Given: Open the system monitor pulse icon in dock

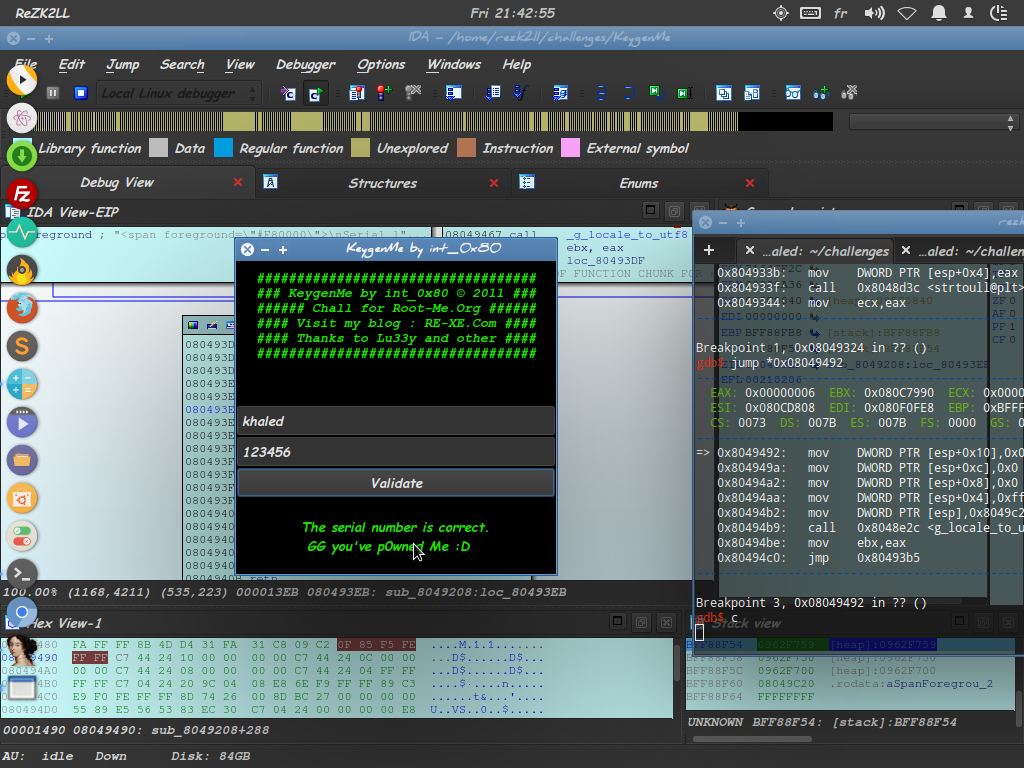Looking at the screenshot, I should point(22,232).
